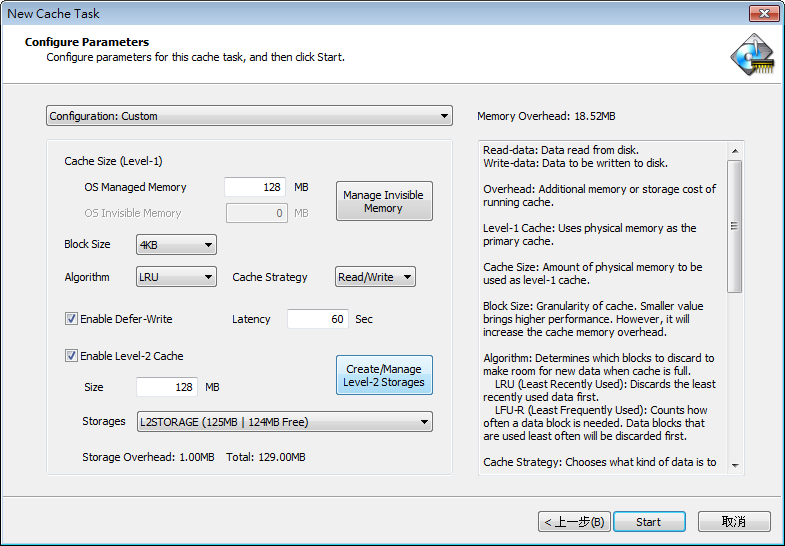Click Manage Invisible Memory button
The width and height of the screenshot is (785, 546).
(384, 201)
